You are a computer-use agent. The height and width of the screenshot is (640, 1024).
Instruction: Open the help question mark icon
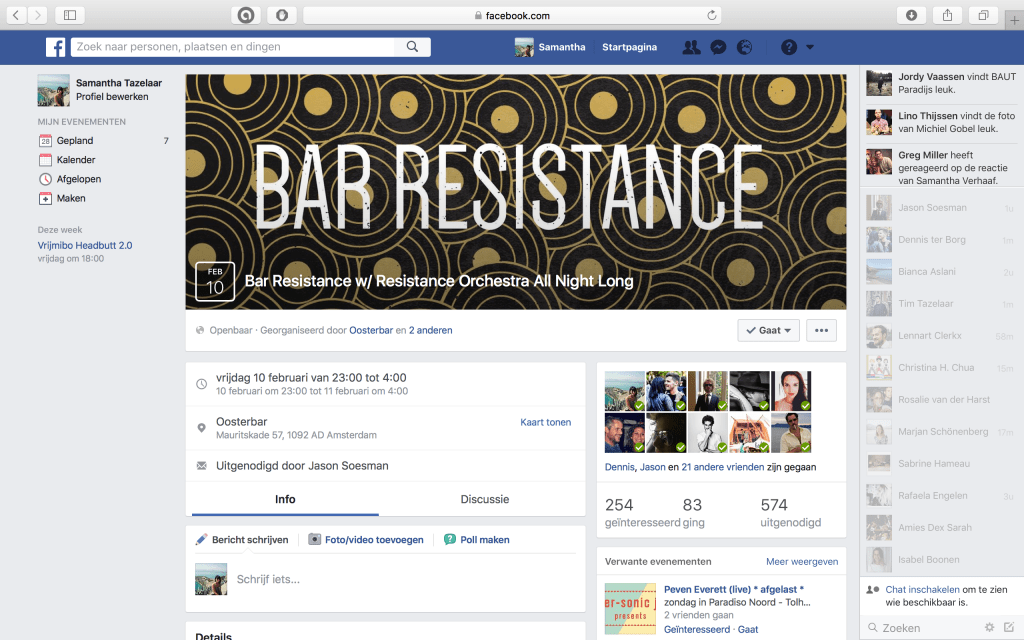tap(788, 47)
